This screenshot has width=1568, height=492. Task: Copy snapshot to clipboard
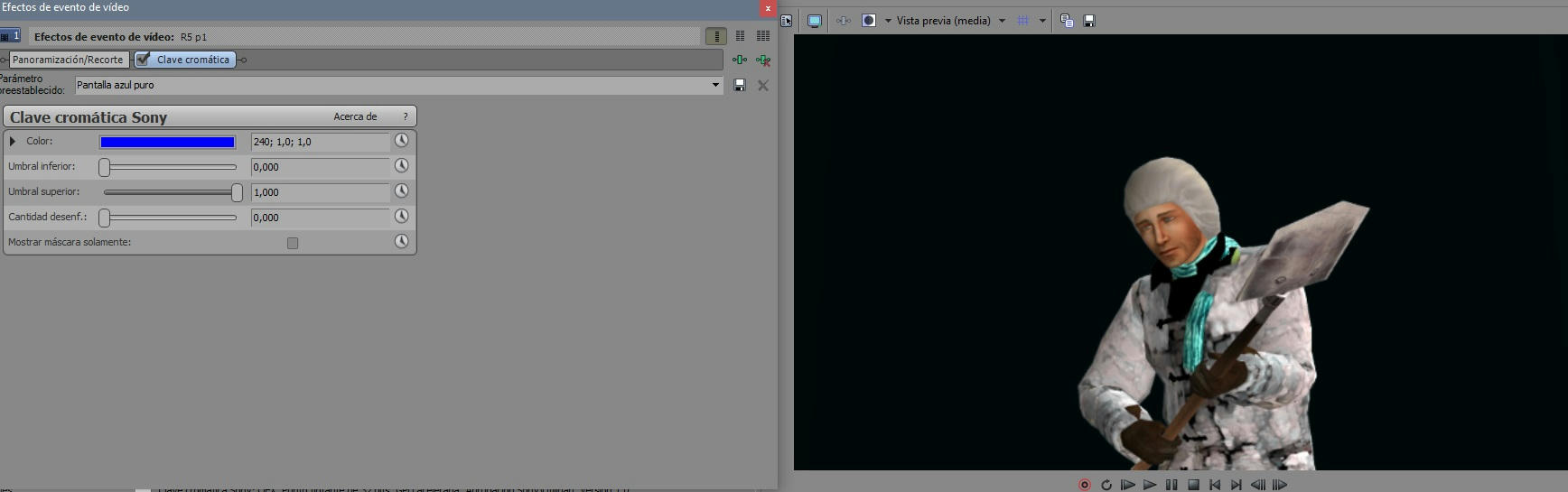(1067, 21)
